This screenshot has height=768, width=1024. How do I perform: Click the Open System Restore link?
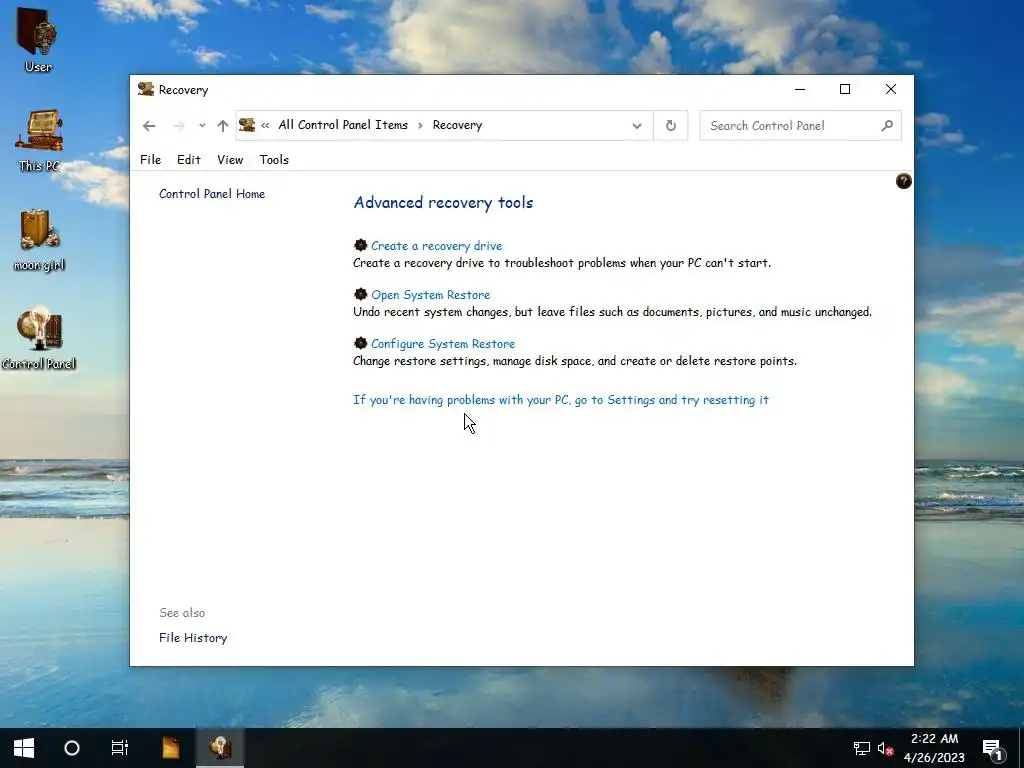coord(430,295)
